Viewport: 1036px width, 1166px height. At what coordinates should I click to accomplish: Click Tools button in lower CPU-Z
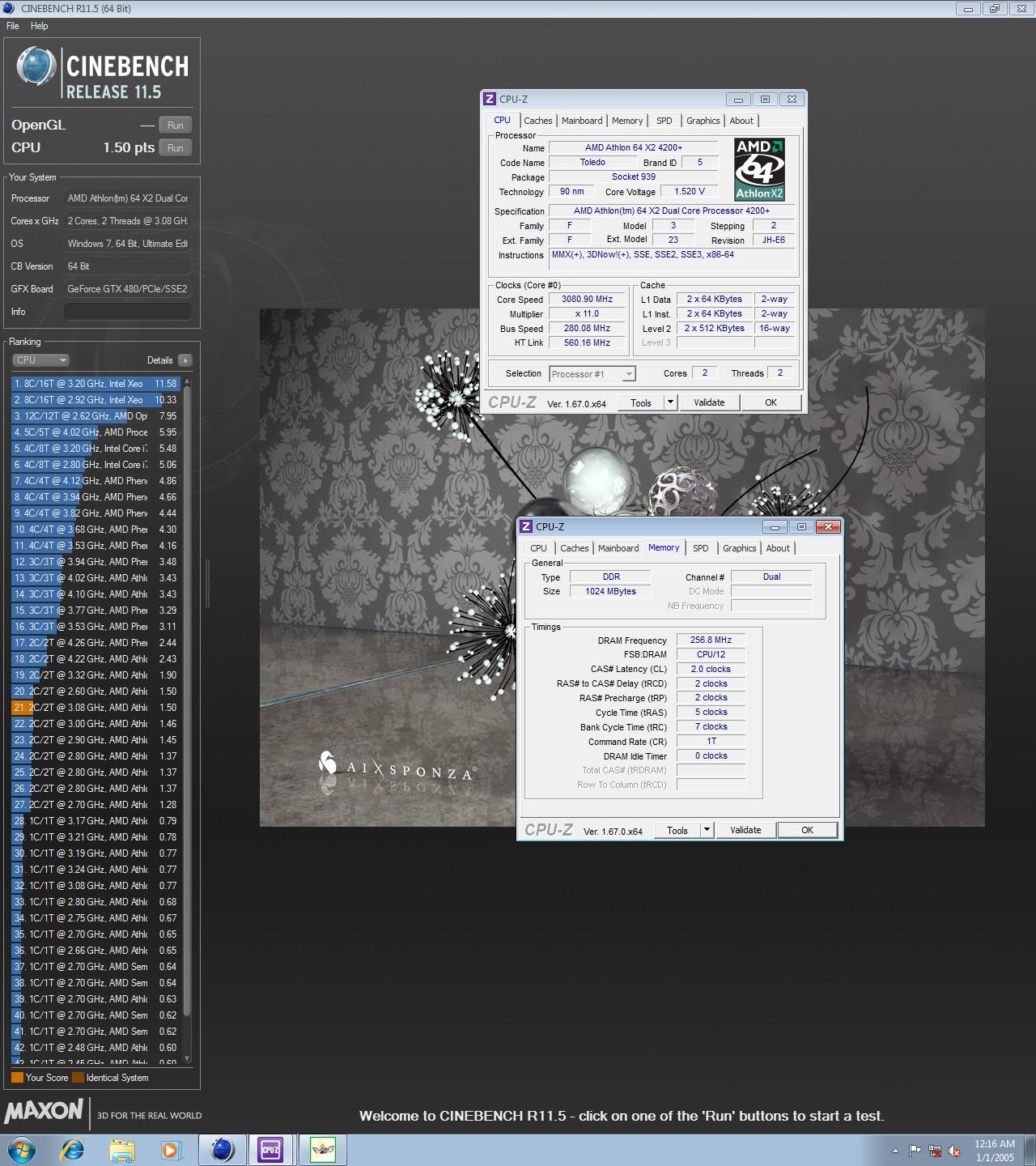[x=677, y=830]
